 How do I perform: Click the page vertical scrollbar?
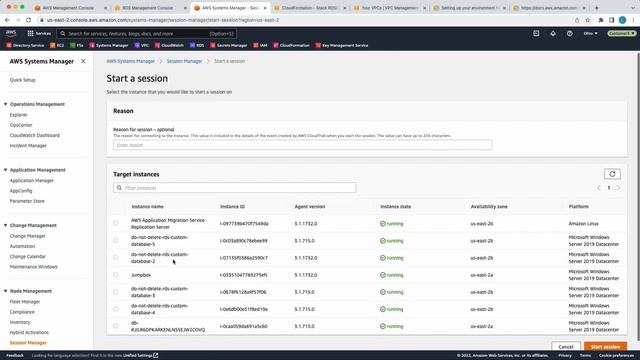click(x=638, y=196)
